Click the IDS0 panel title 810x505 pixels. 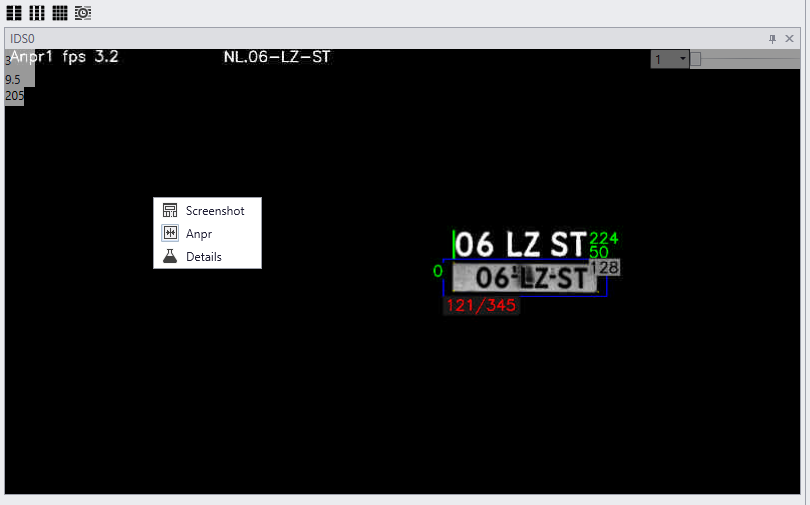(22, 39)
